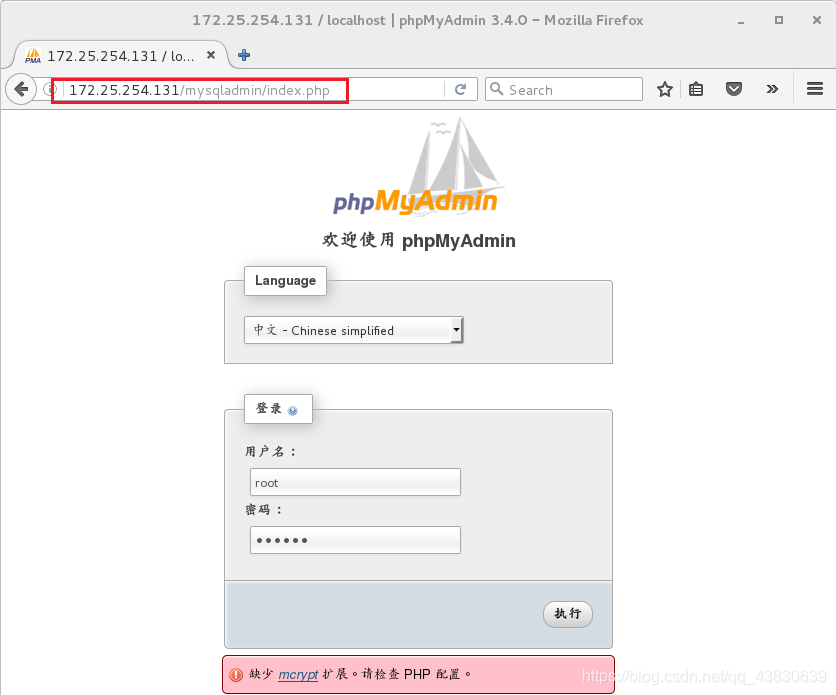Click the browser back arrow button

coord(21,89)
